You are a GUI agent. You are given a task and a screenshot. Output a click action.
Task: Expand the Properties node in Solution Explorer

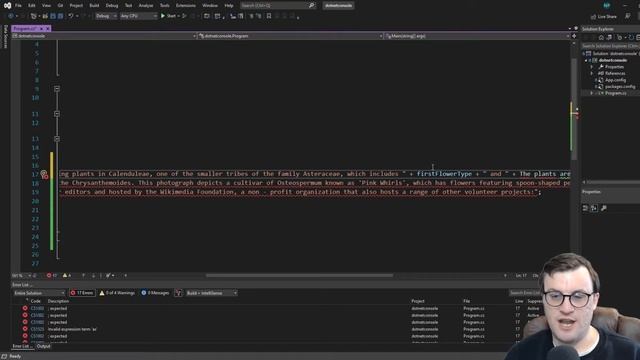(x=592, y=67)
